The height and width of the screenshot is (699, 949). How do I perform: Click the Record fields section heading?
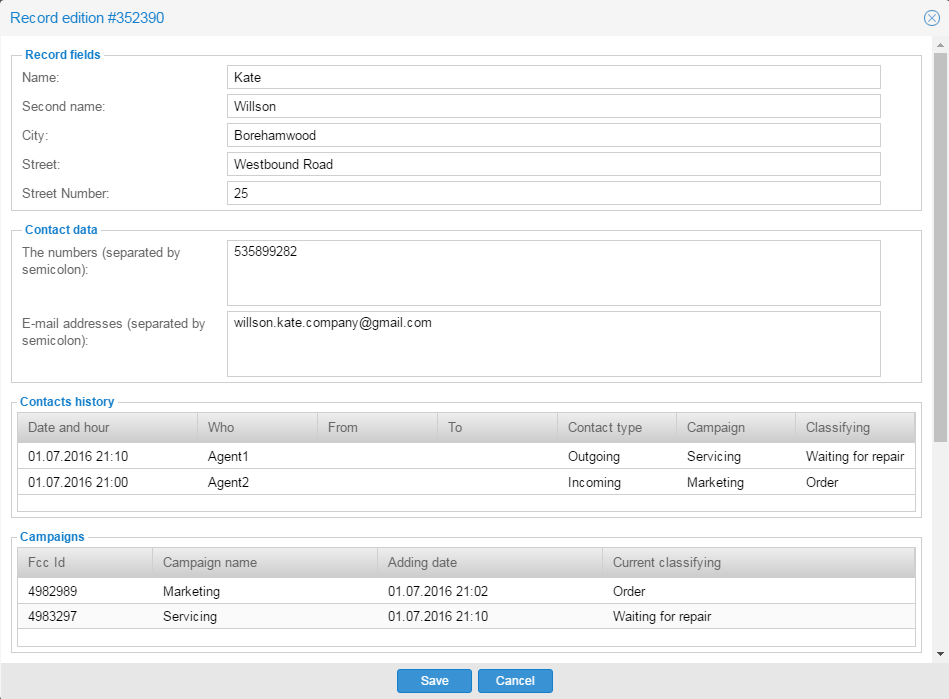pos(62,54)
